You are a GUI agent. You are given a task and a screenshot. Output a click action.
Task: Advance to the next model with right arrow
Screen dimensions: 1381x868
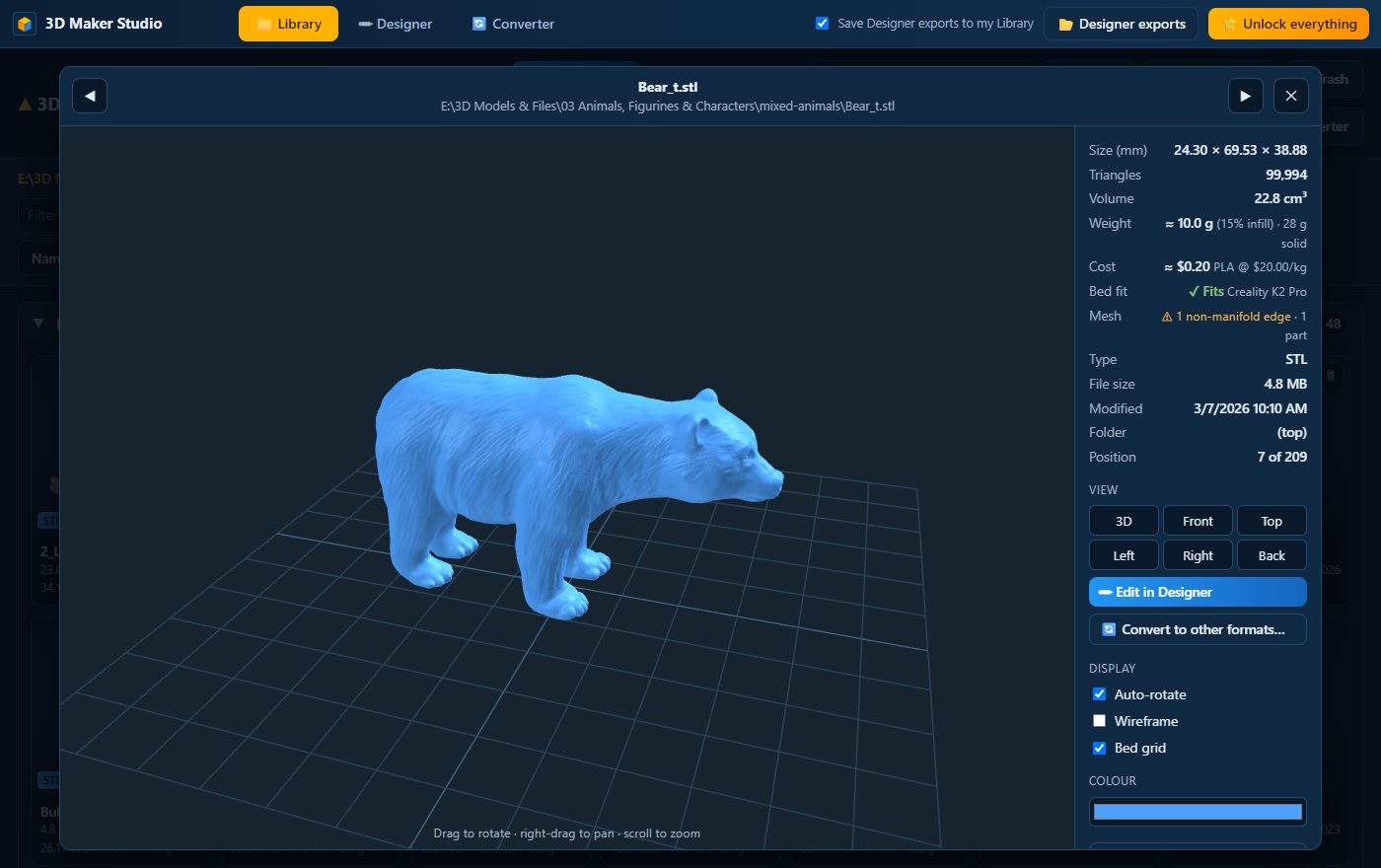coord(1245,96)
